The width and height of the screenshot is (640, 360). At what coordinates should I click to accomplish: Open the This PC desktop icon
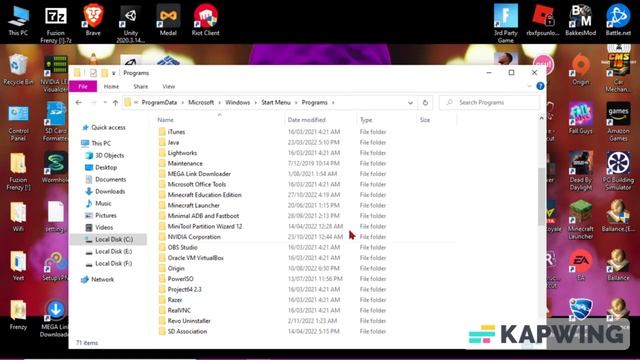click(x=18, y=20)
